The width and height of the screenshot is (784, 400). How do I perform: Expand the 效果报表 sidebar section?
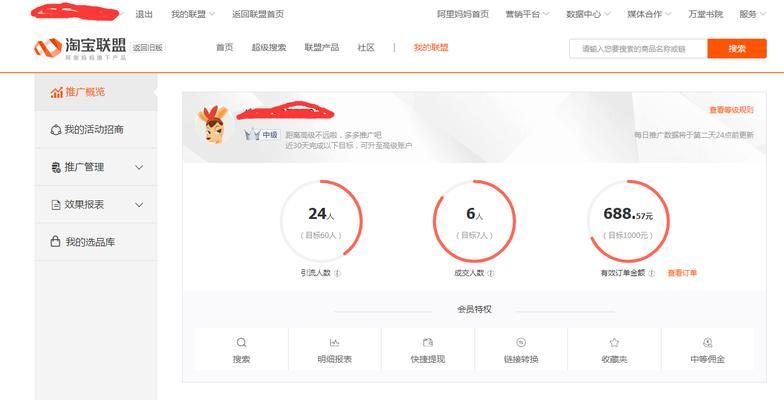(139, 205)
